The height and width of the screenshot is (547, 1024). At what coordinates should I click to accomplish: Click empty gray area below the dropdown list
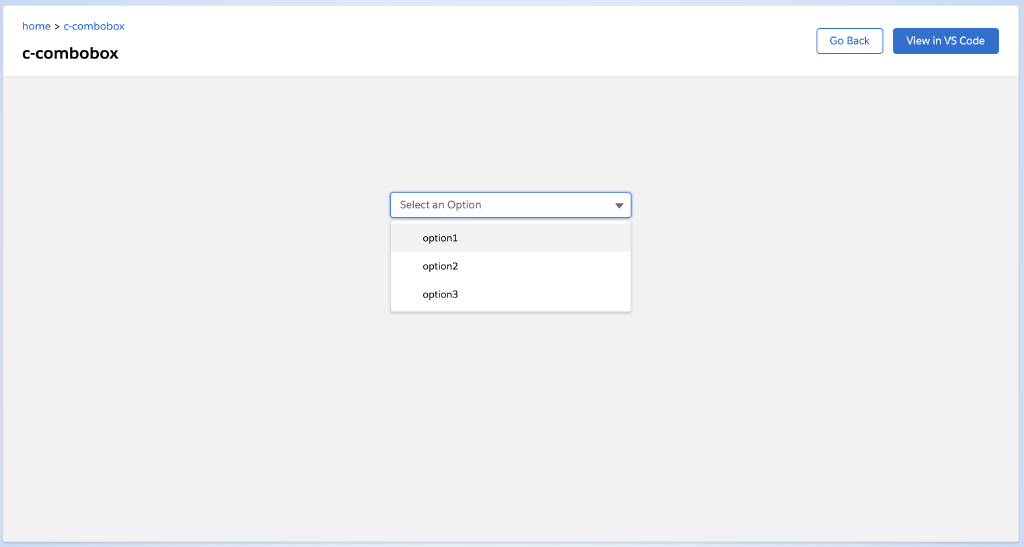(x=510, y=420)
